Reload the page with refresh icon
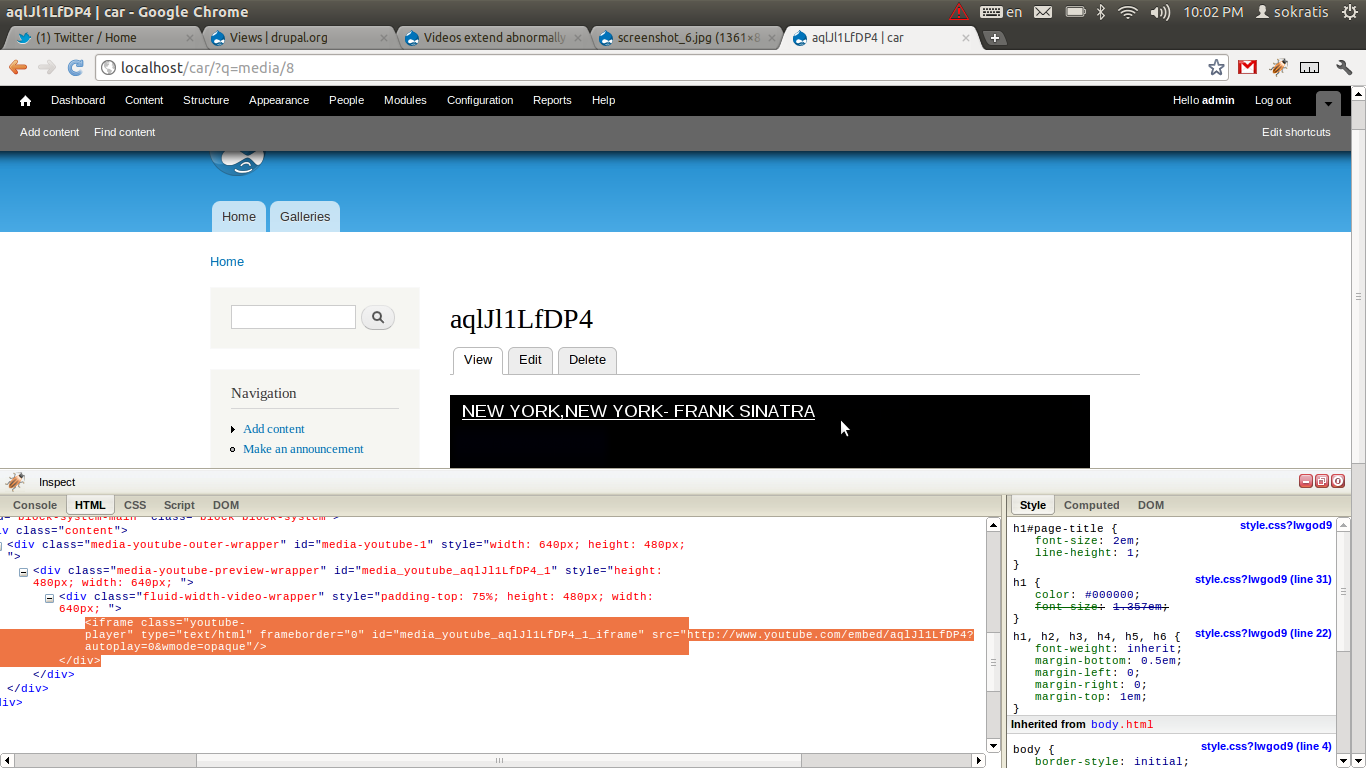The height and width of the screenshot is (768, 1366). [75, 67]
